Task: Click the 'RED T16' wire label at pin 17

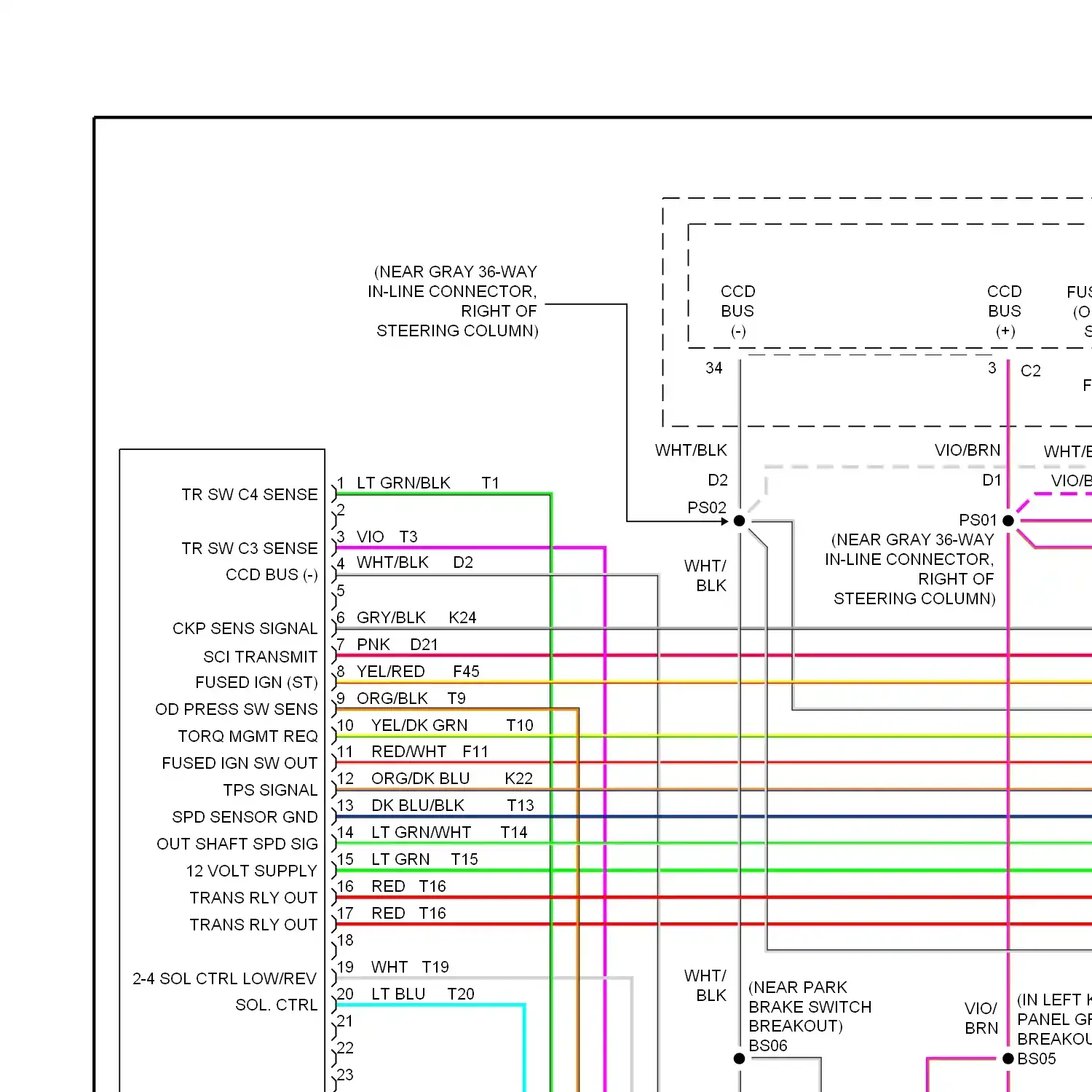Action: pos(408,913)
